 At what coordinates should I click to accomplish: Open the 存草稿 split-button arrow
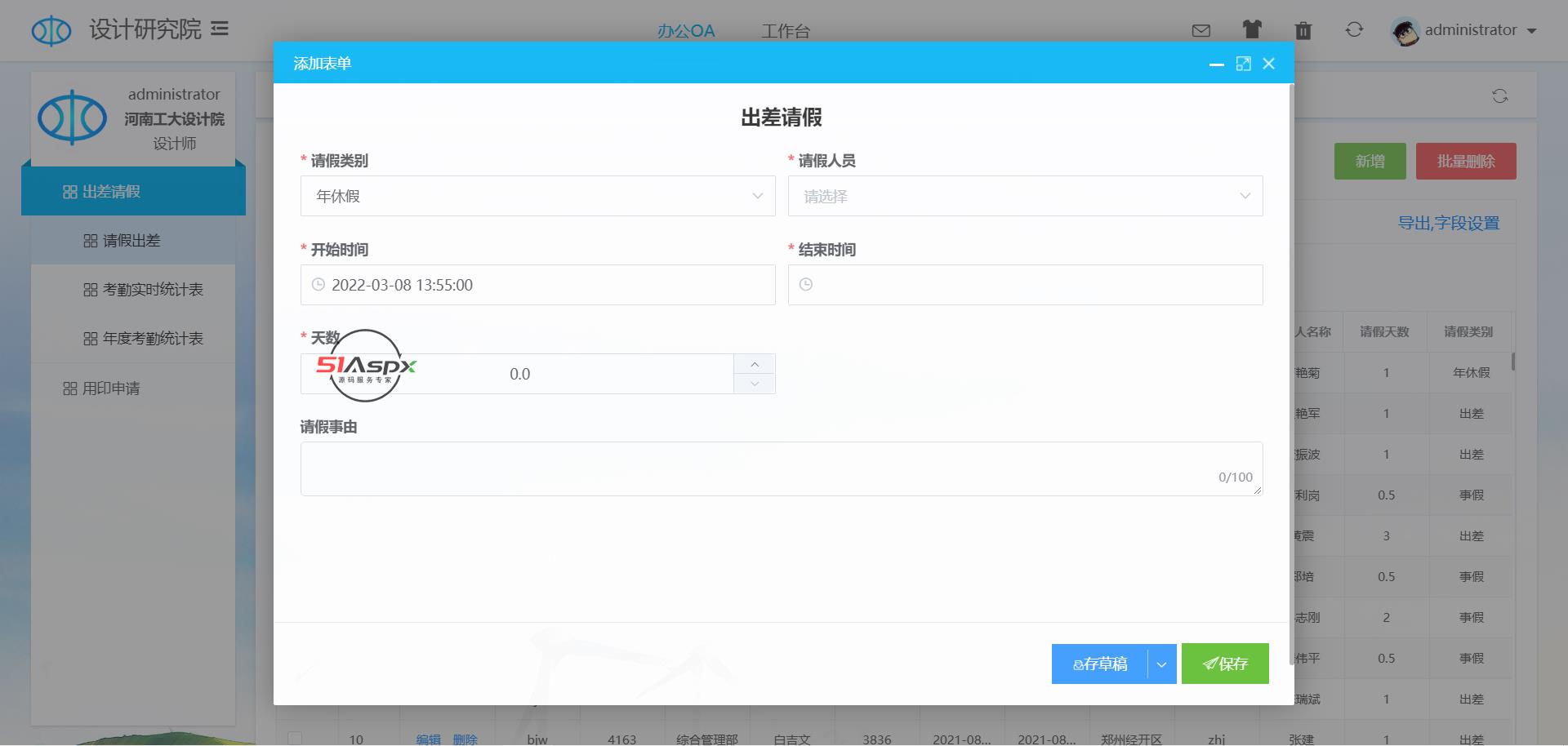coord(1161,664)
